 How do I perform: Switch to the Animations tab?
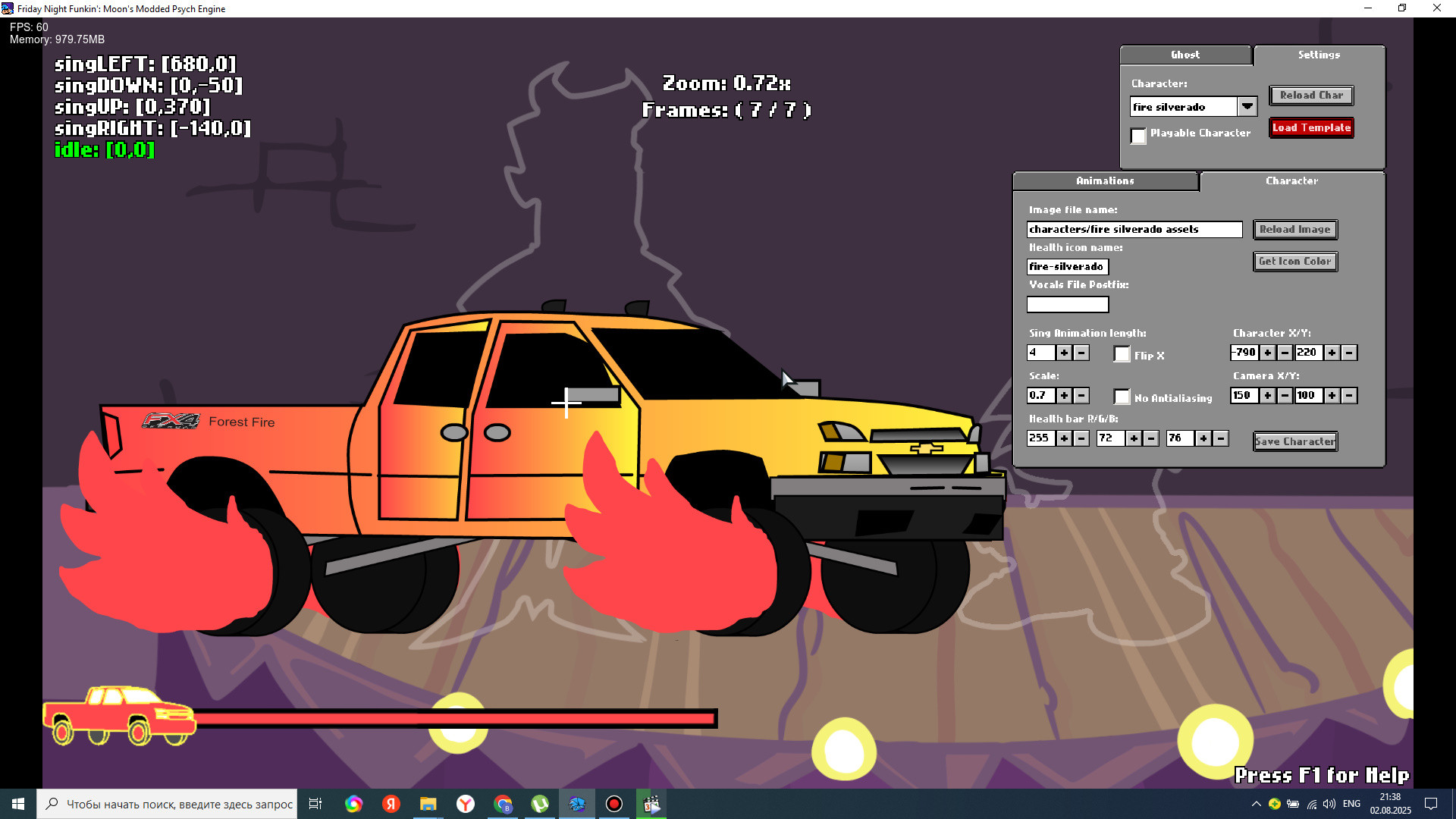[x=1104, y=181]
